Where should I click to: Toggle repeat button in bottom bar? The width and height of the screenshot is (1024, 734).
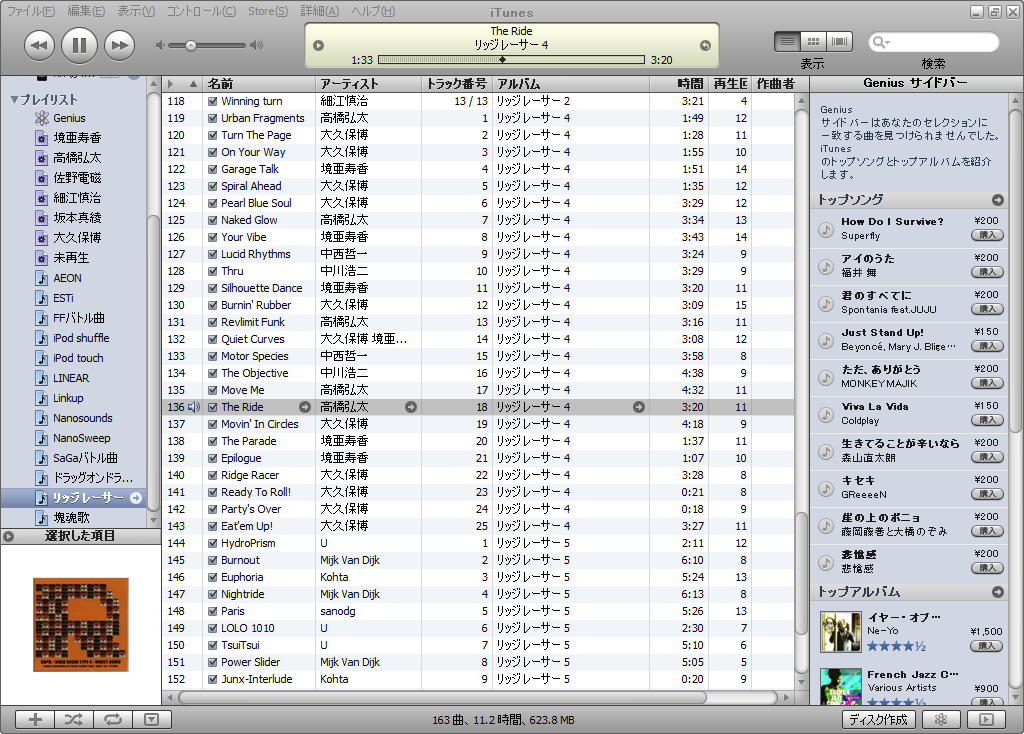pyautogui.click(x=113, y=719)
